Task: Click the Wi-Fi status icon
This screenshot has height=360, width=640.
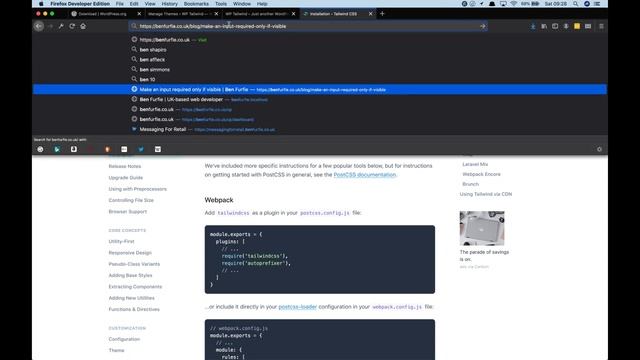Action: tap(513, 4)
